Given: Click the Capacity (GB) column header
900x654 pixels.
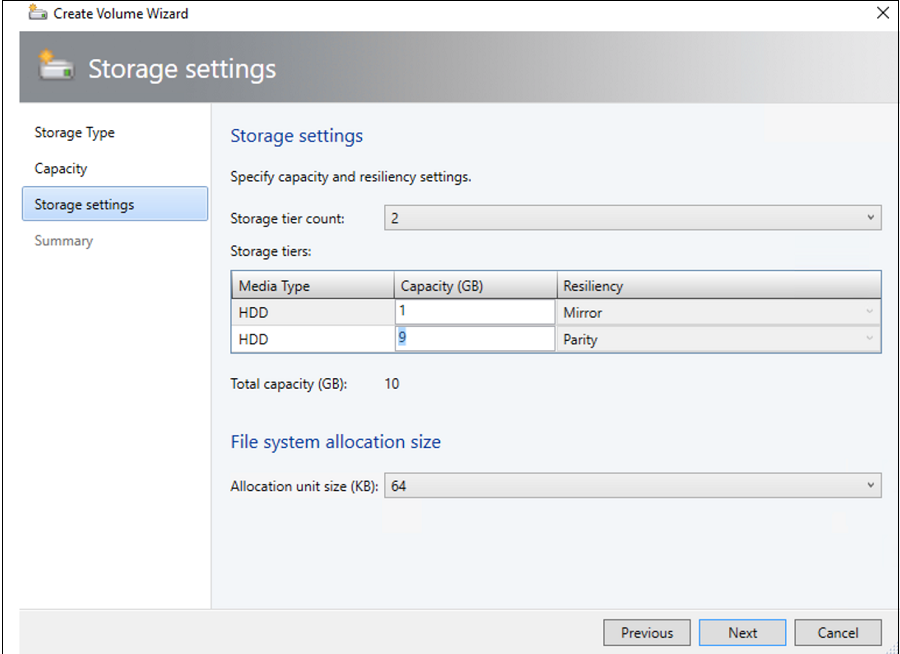Looking at the screenshot, I should 442,285.
